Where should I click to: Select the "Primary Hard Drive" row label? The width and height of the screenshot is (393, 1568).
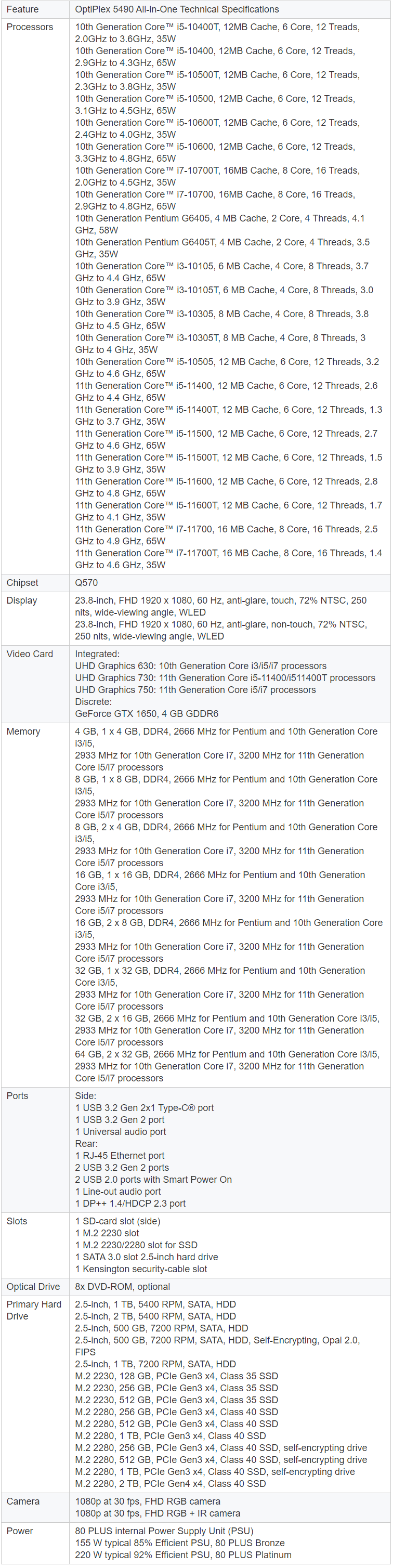point(33,1310)
